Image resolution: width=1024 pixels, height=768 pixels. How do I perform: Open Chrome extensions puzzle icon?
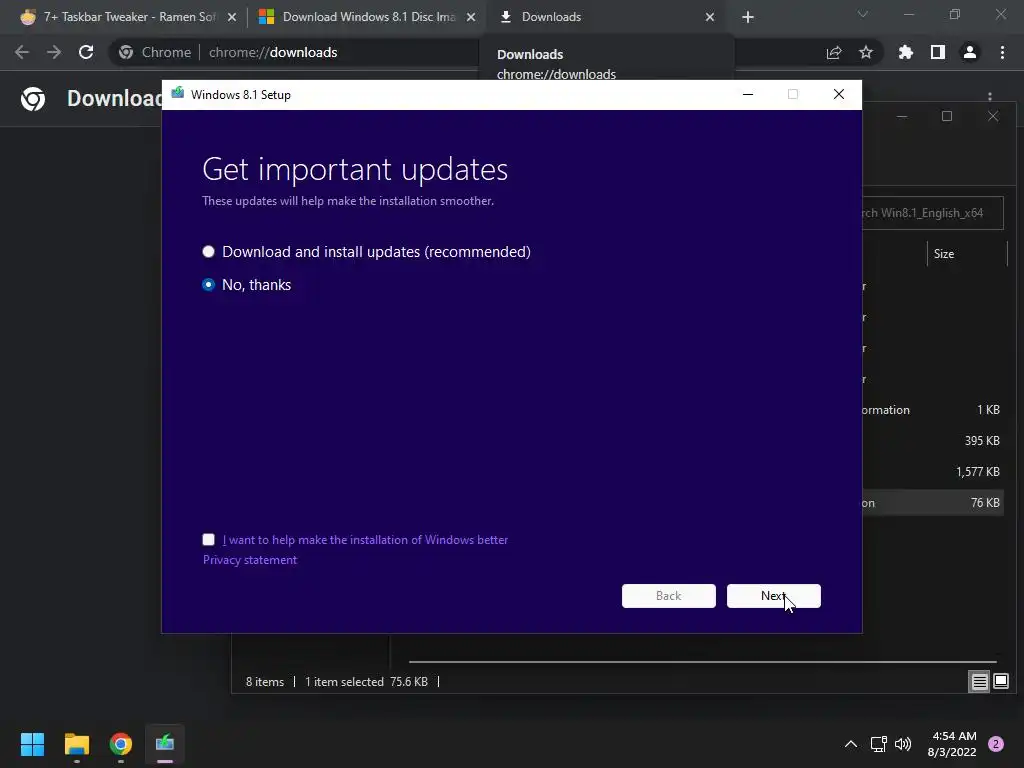[906, 52]
